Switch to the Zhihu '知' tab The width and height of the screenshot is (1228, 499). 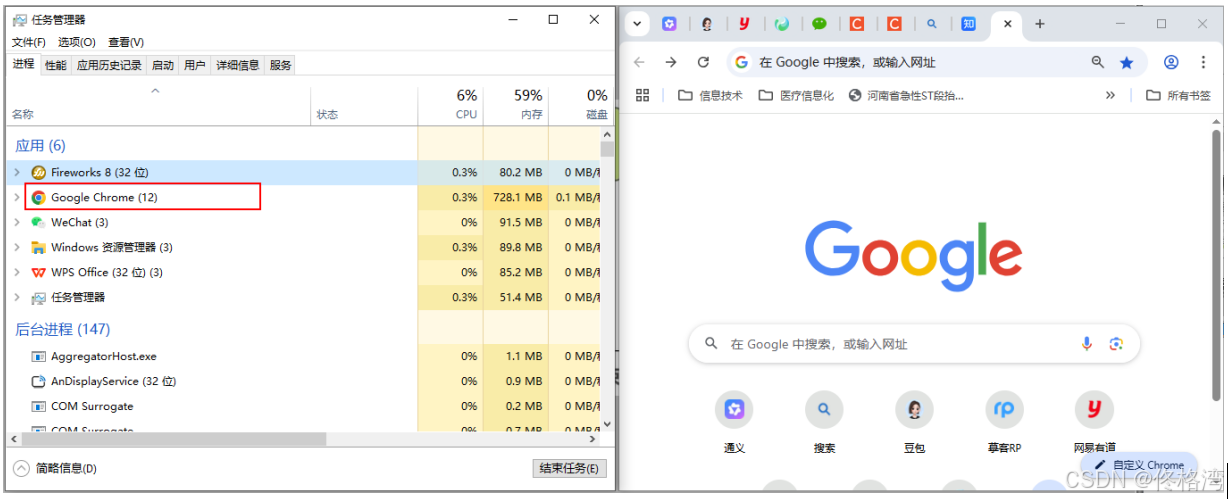[968, 24]
